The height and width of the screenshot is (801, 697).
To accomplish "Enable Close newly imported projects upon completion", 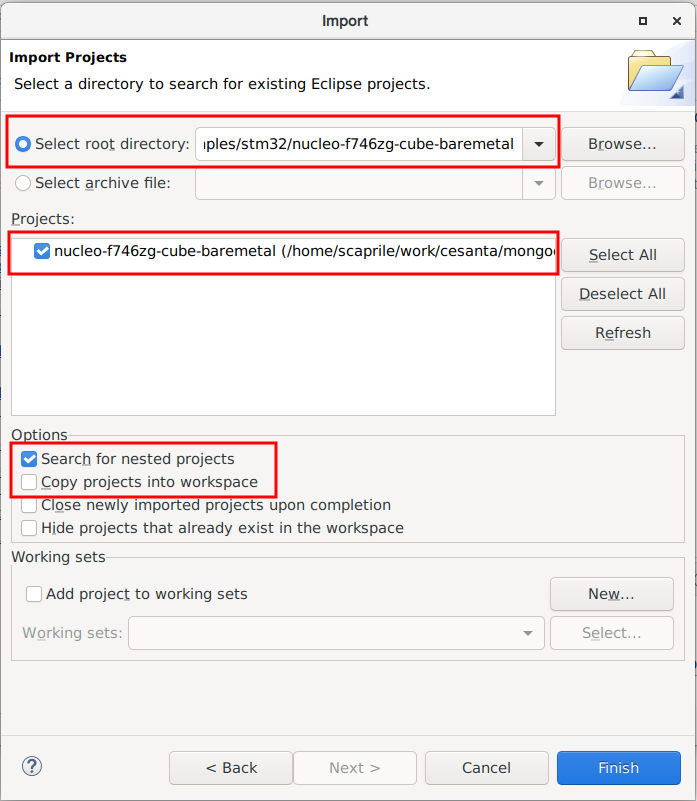I will pos(29,505).
